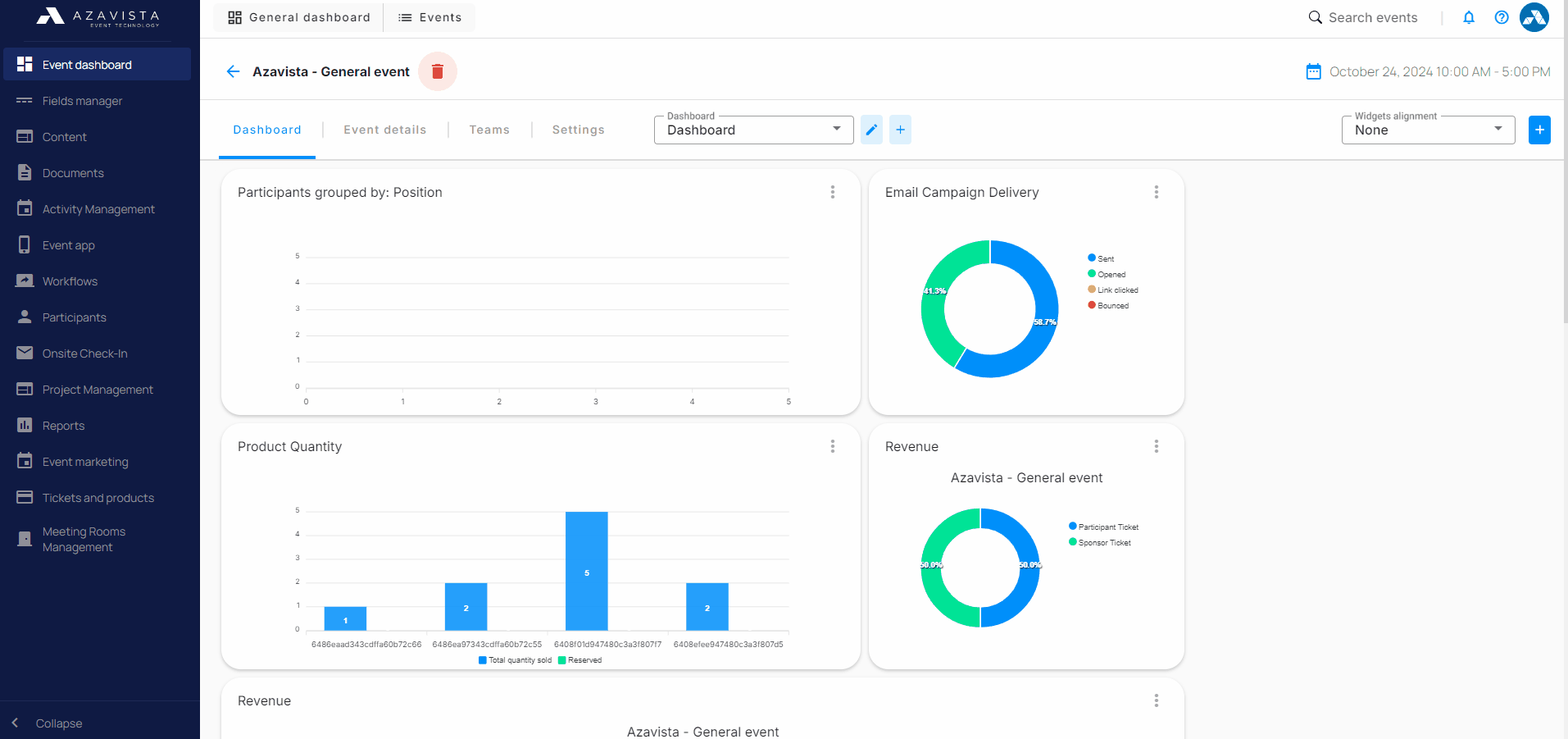Image resolution: width=1568 pixels, height=739 pixels.
Task: Open options menu for Product Quantity widget
Action: [833, 446]
